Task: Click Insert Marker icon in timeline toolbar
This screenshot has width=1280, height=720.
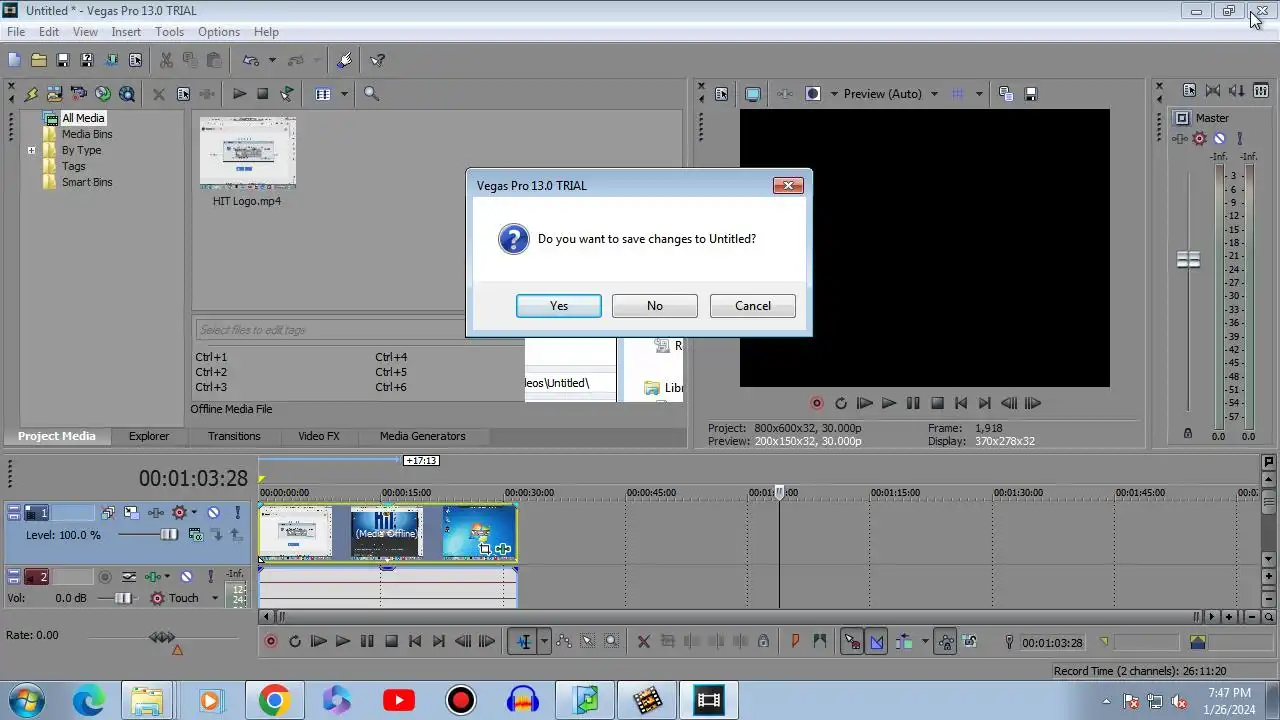Action: 796,642
